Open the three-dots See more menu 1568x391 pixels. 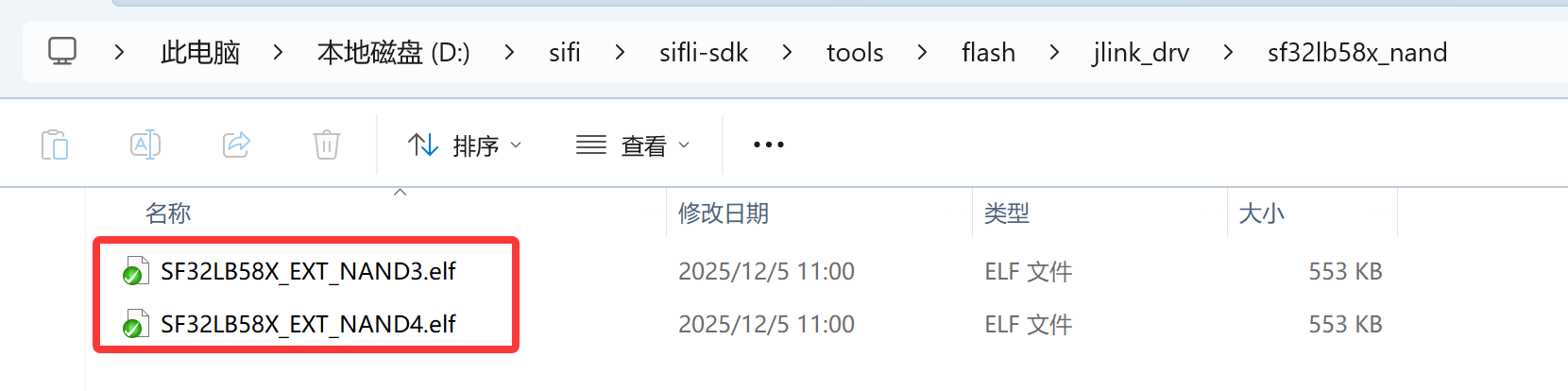pyautogui.click(x=768, y=145)
